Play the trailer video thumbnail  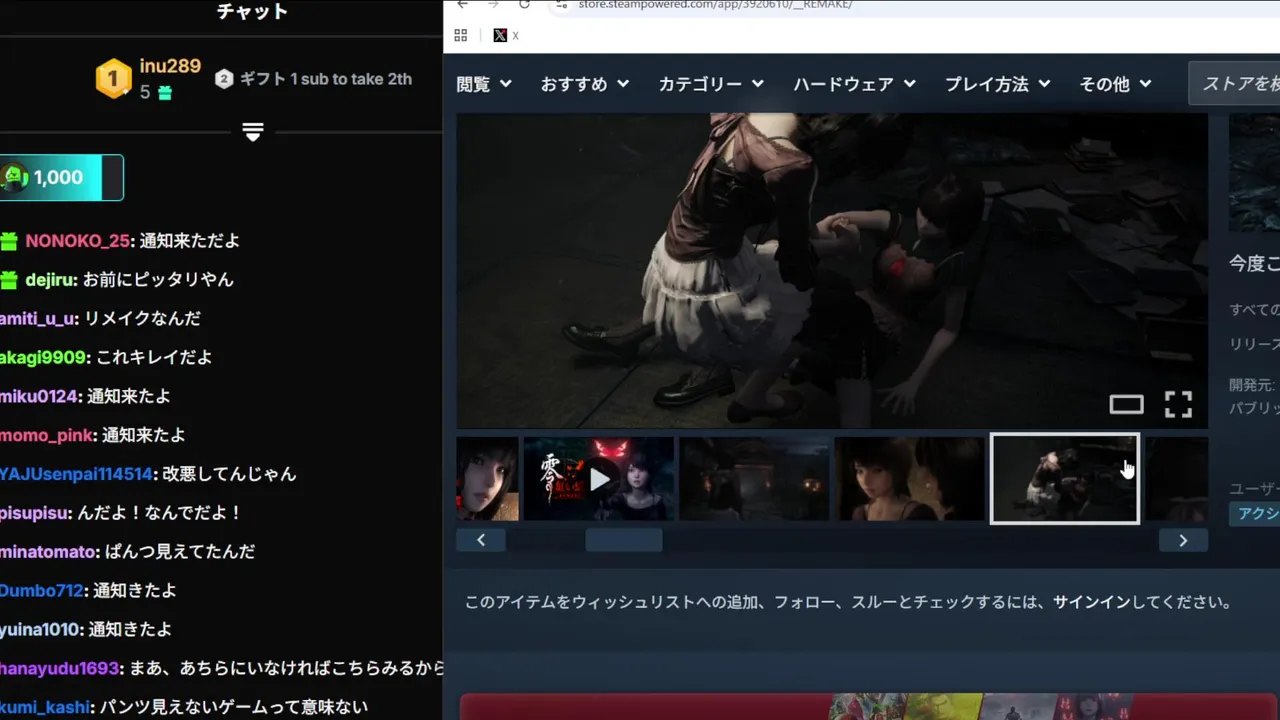coord(599,479)
